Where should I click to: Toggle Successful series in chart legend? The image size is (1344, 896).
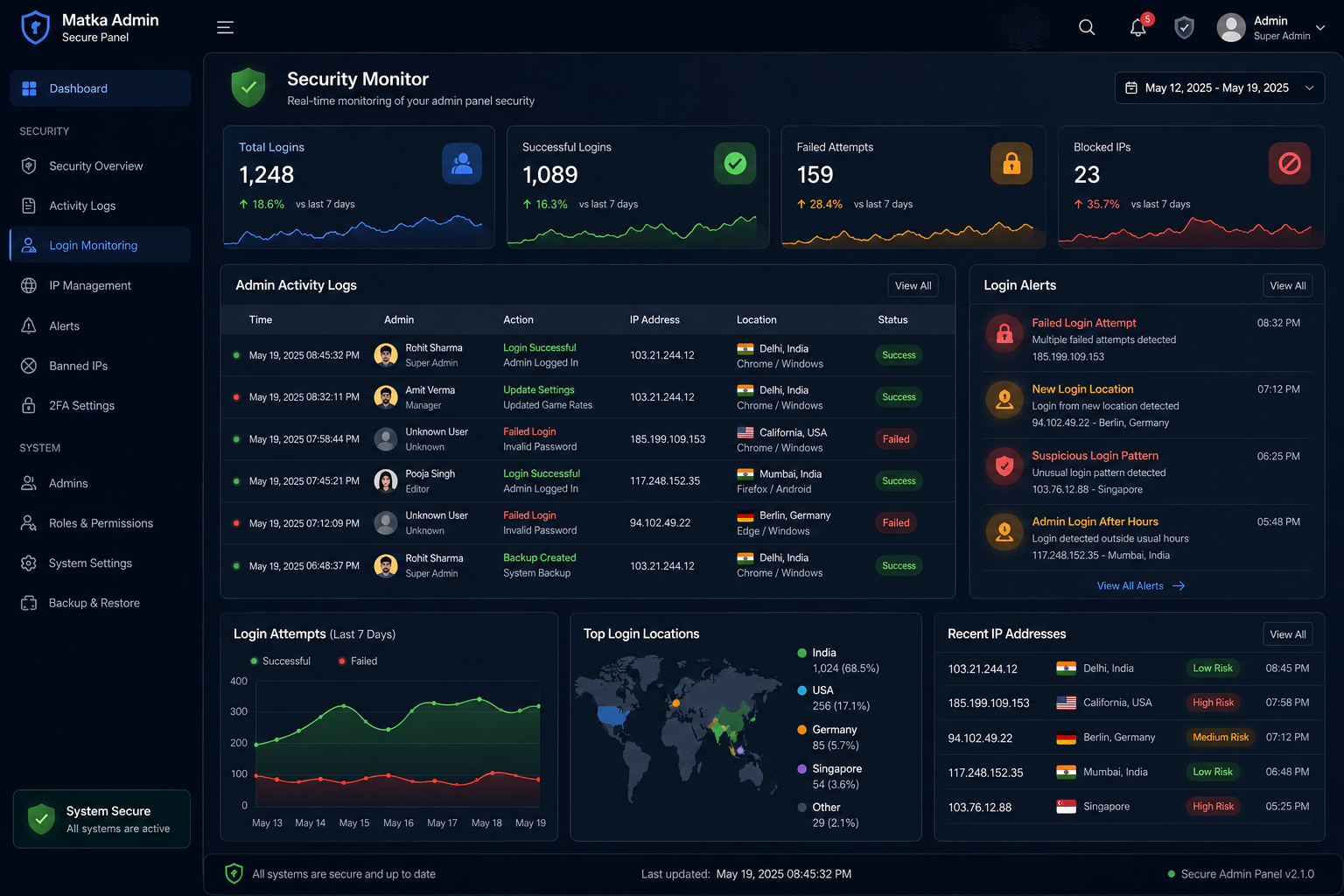[x=280, y=661]
